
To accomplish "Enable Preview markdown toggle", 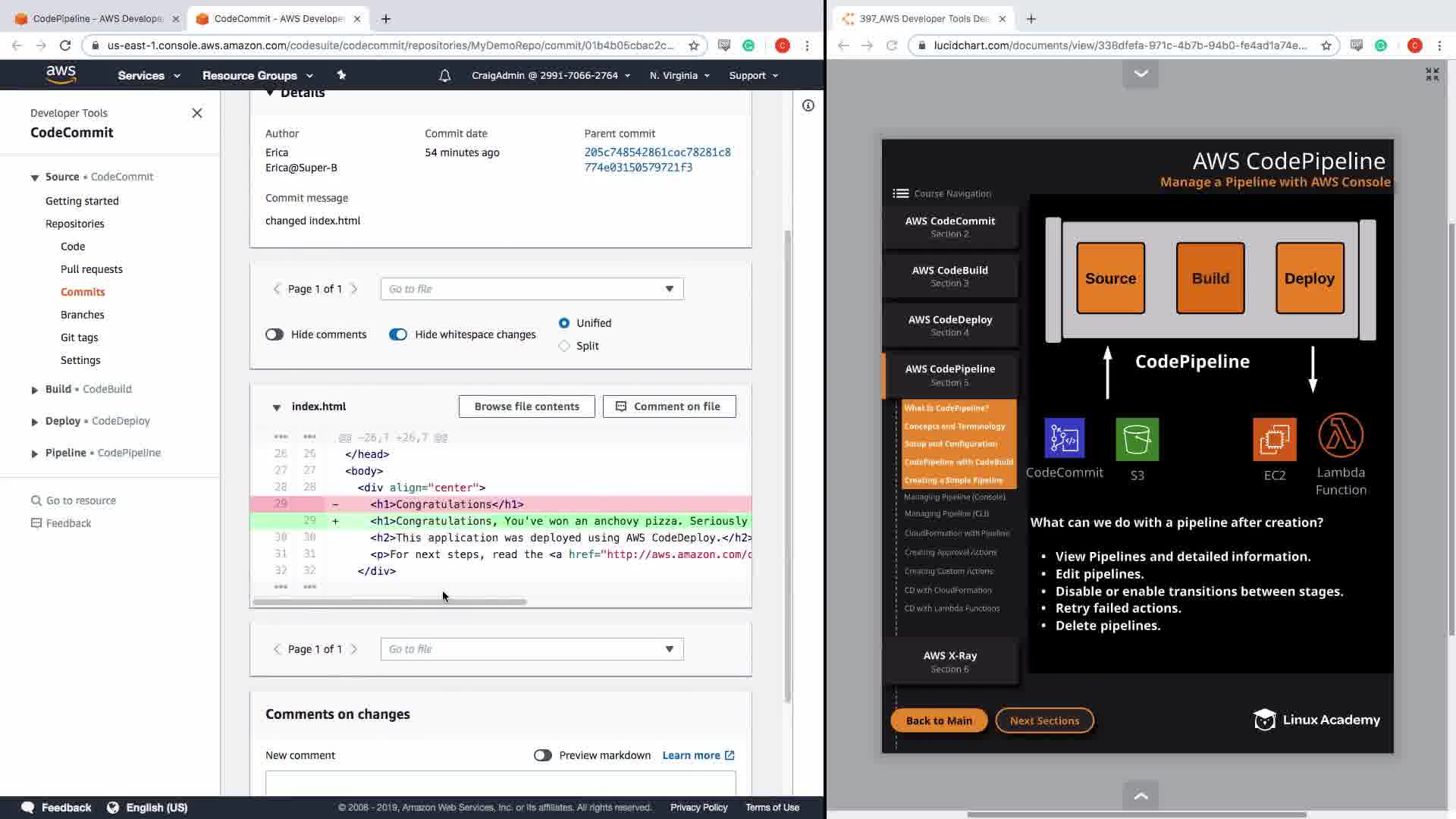I will click(542, 755).
